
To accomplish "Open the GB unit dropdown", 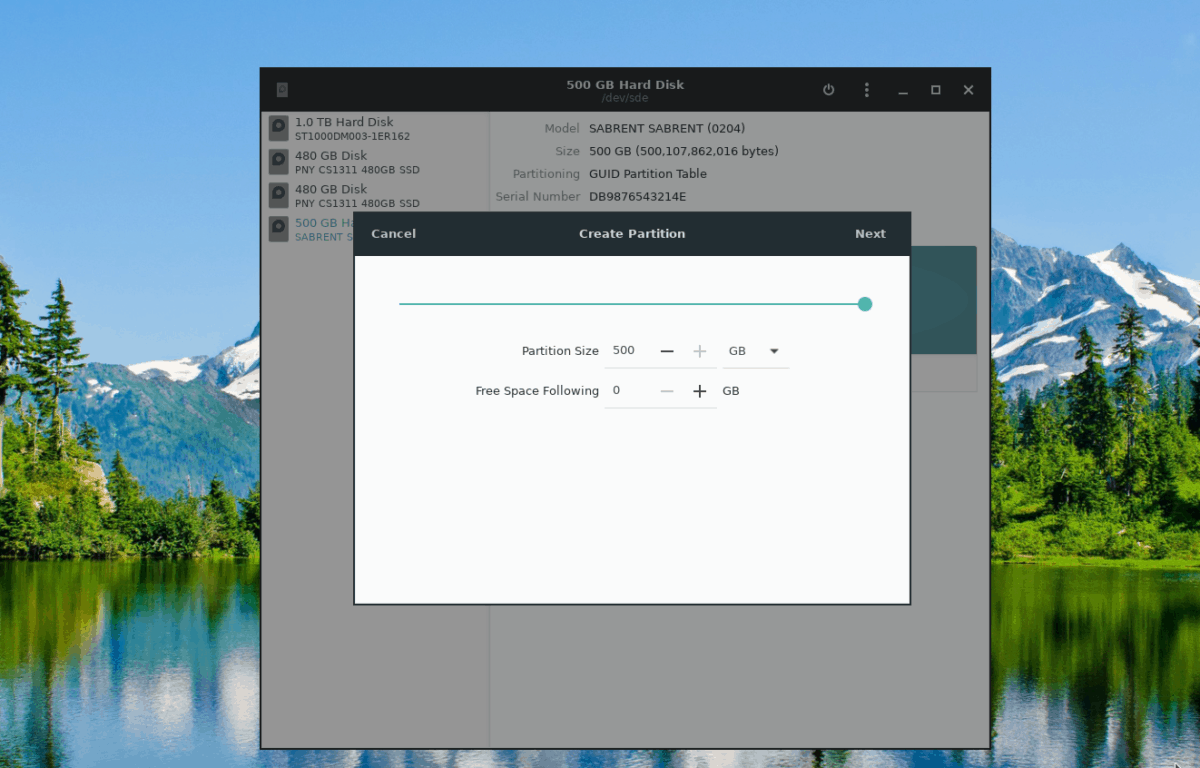I will click(x=755, y=351).
